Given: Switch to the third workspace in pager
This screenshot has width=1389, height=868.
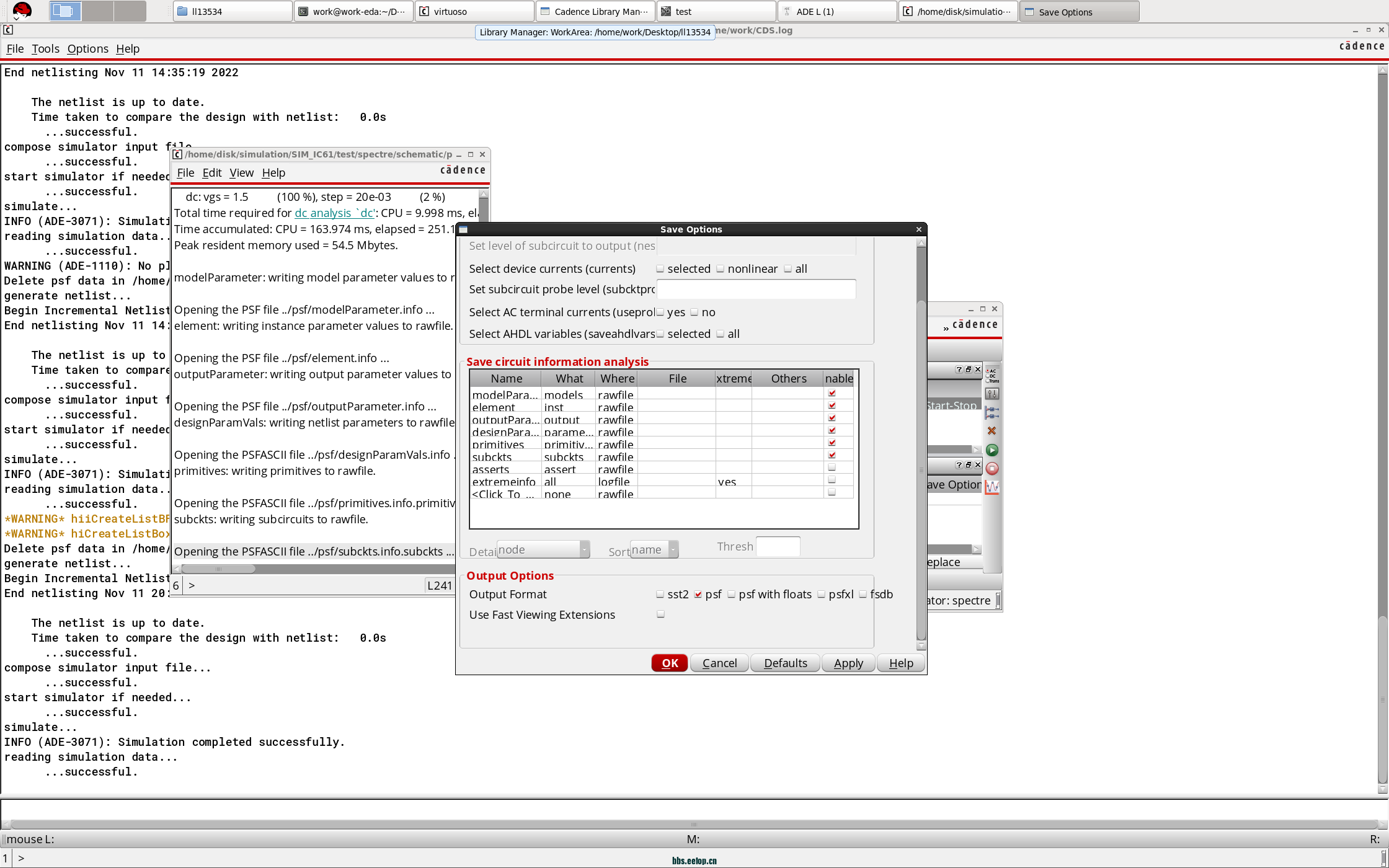Looking at the screenshot, I should point(130,11).
